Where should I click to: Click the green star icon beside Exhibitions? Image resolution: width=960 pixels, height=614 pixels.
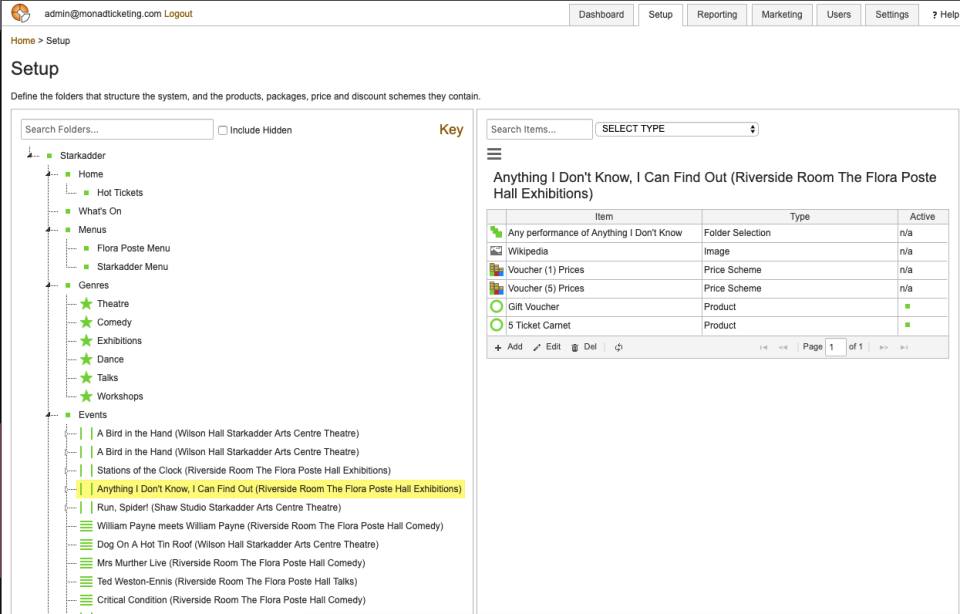[86, 340]
